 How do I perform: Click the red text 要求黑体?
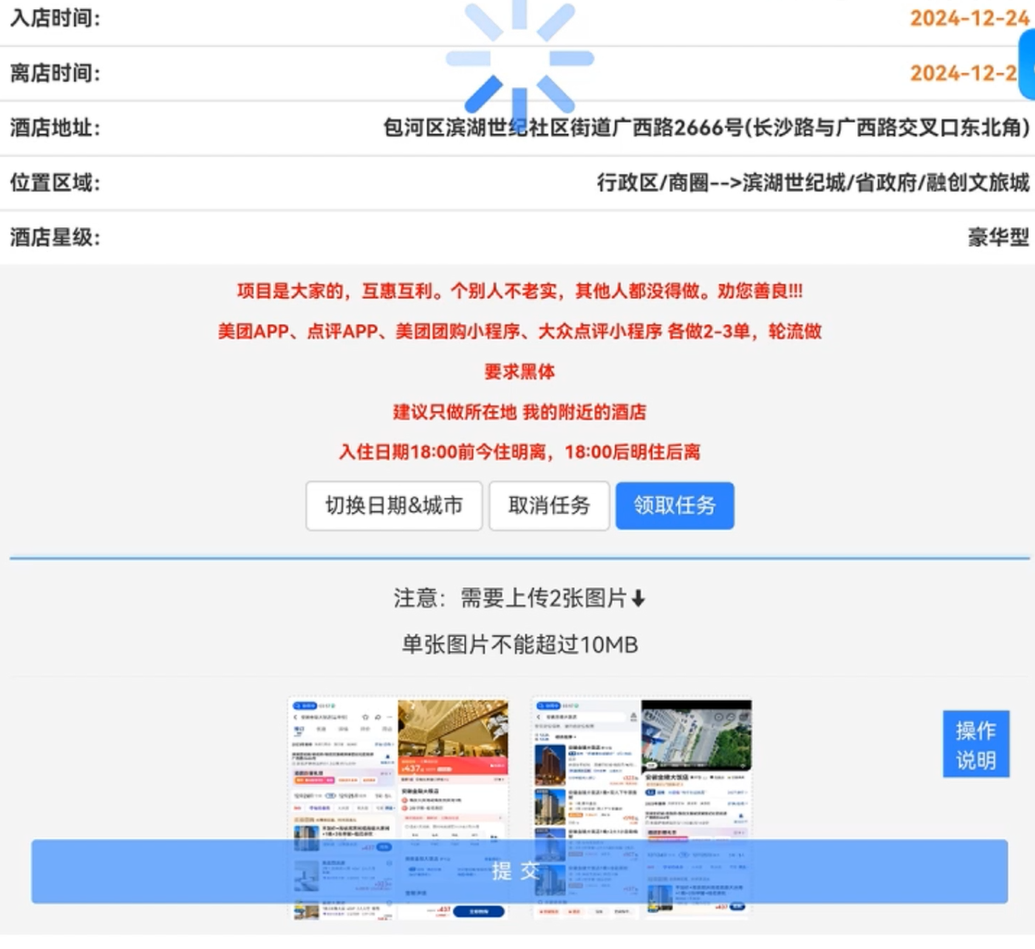tap(519, 372)
